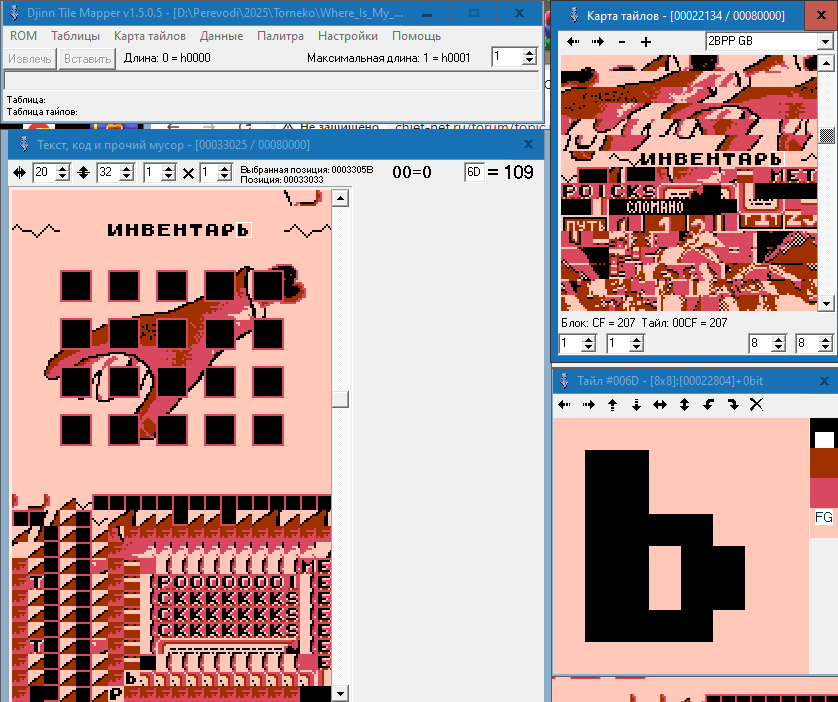This screenshot has height=702, width=838.
Task: Click 'Блок: CF = 207' status text
Action: tap(598, 323)
